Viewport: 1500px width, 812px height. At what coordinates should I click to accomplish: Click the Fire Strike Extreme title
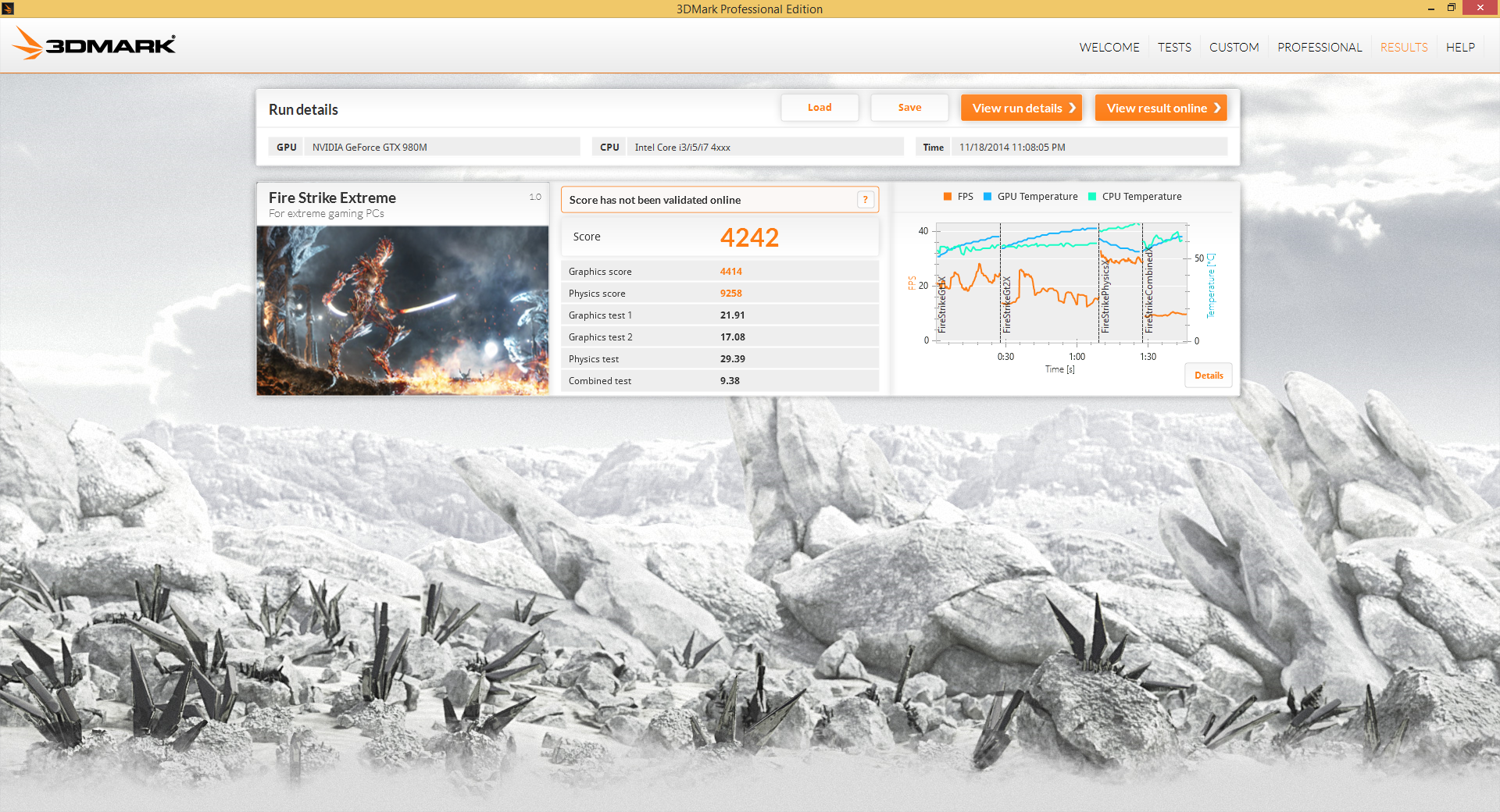pyautogui.click(x=332, y=198)
